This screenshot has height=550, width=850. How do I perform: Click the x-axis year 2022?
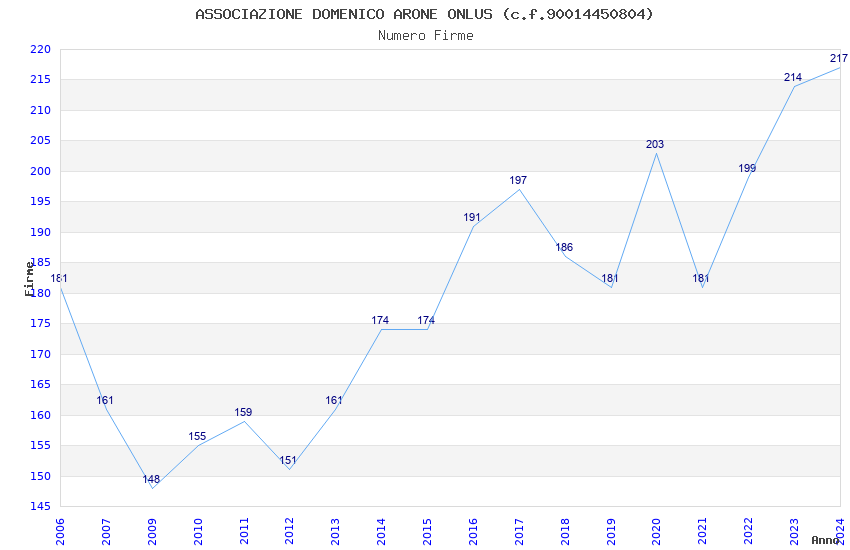pyautogui.click(x=749, y=532)
